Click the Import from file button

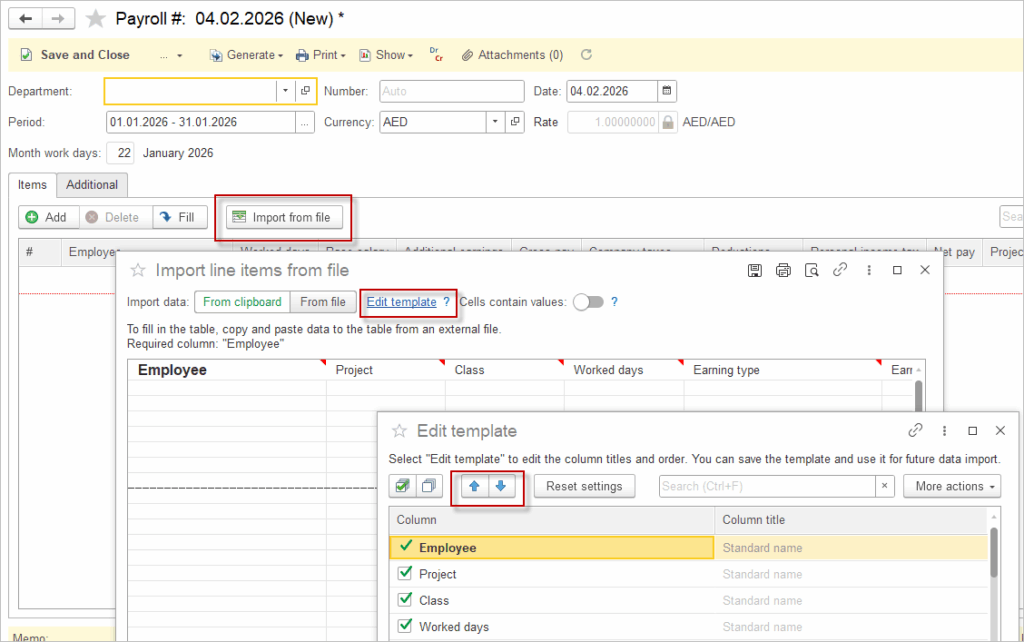[x=285, y=217]
